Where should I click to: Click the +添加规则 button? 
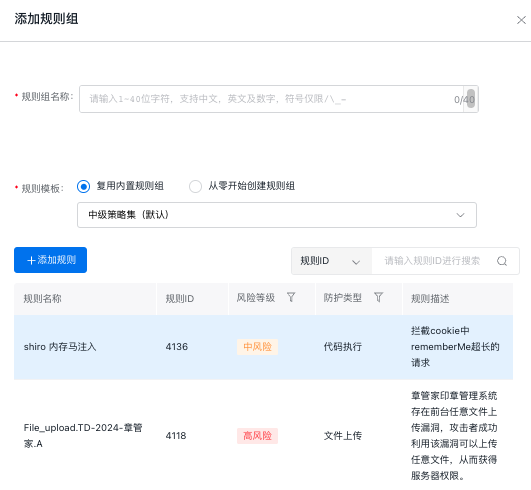50,260
